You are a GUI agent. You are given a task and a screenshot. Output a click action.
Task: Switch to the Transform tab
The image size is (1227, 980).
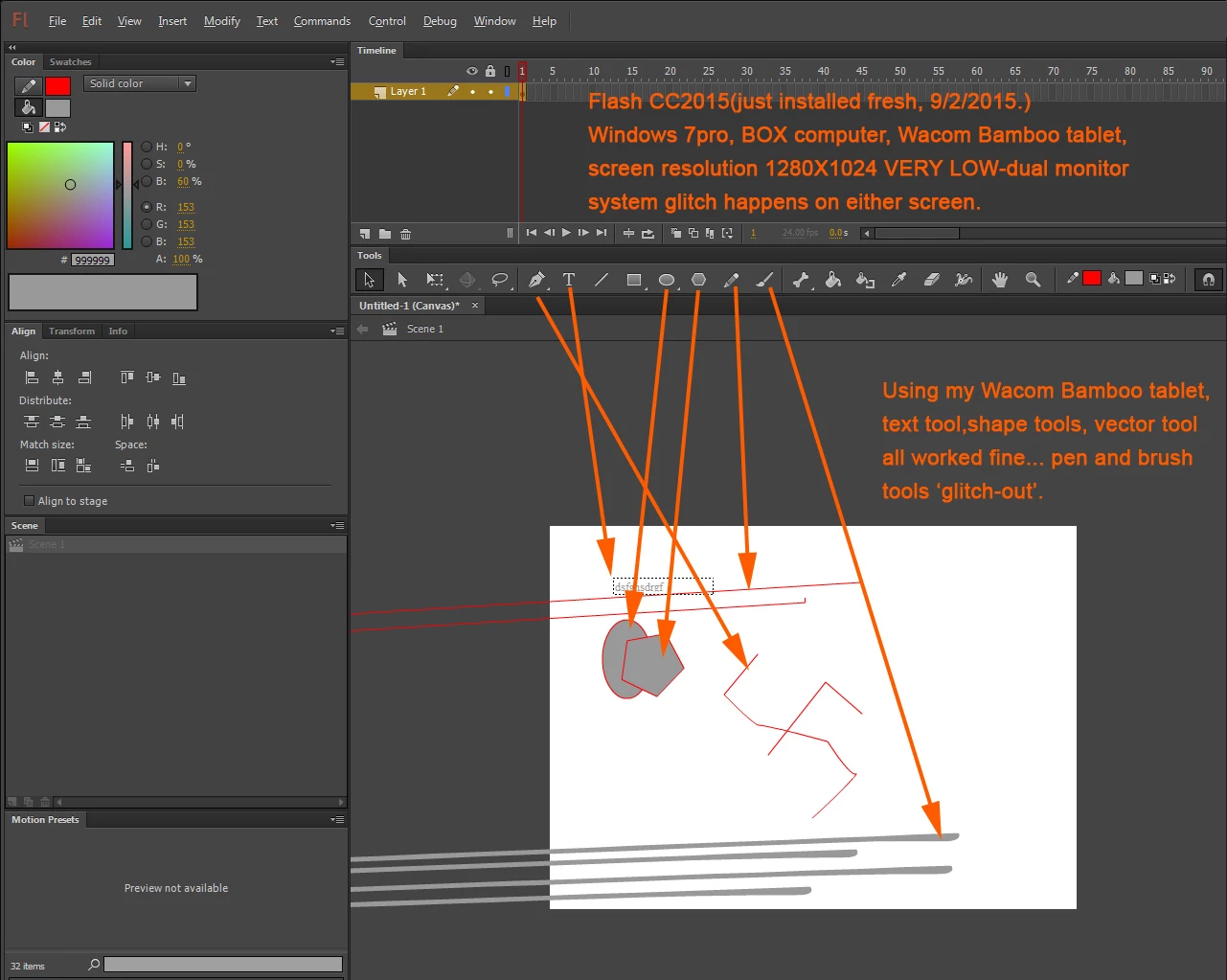click(72, 330)
